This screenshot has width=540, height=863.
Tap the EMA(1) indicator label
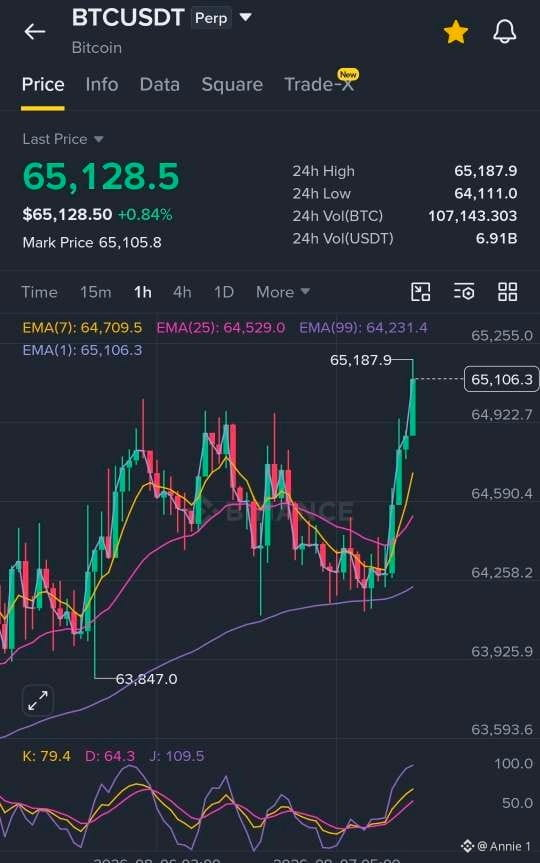[x=83, y=350]
